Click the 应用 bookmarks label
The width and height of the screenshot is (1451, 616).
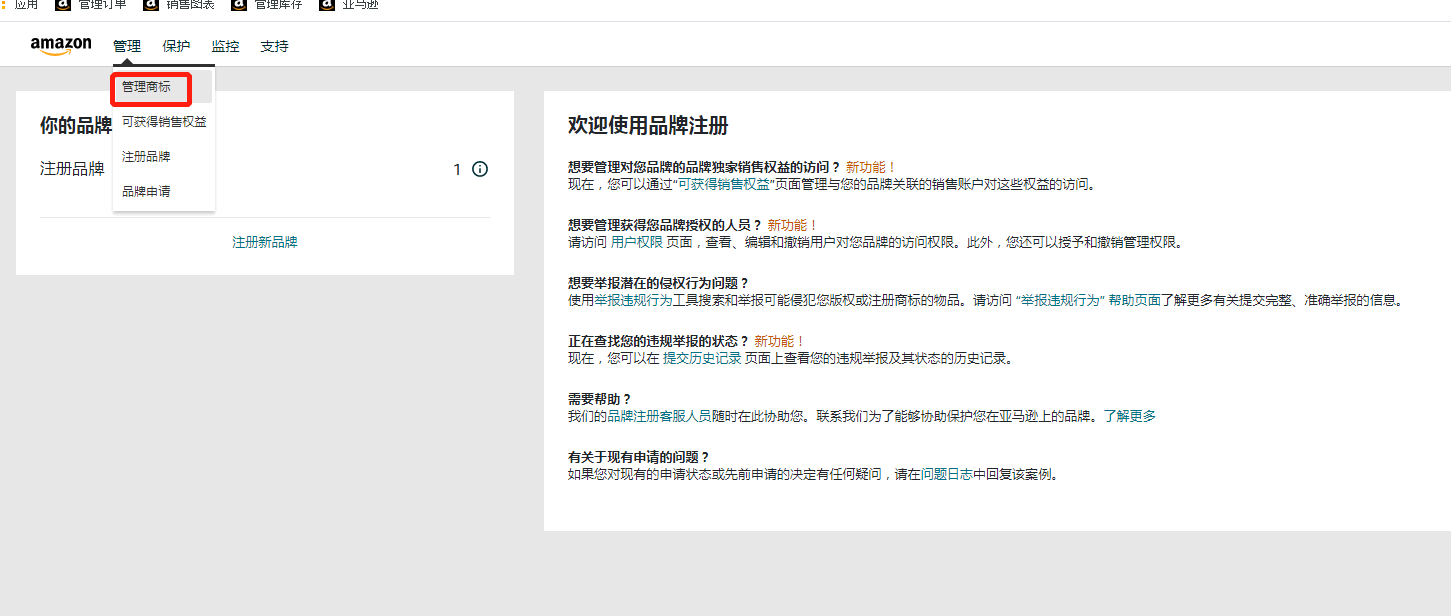[26, 4]
